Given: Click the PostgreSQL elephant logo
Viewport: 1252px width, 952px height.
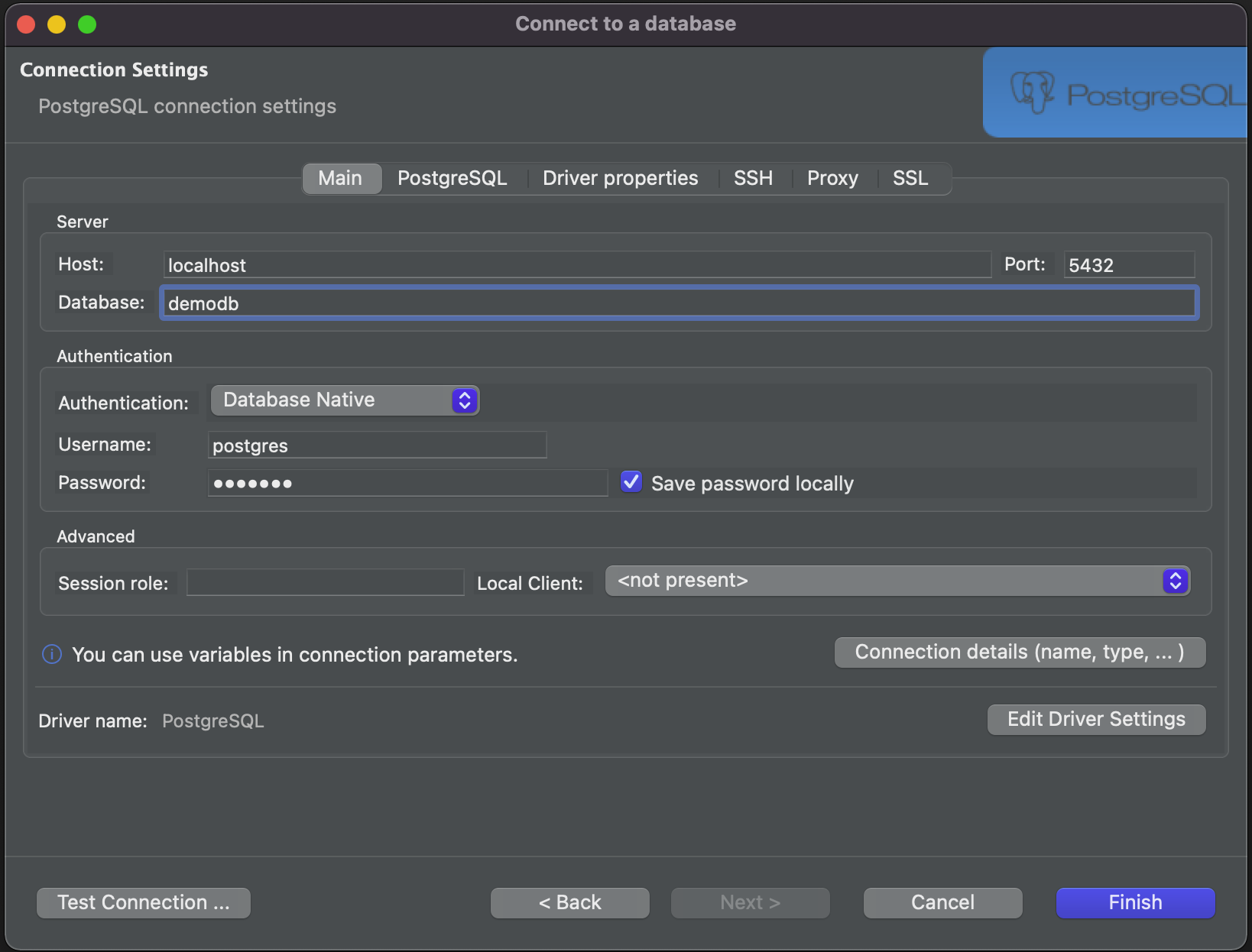Looking at the screenshot, I should tap(1032, 92).
